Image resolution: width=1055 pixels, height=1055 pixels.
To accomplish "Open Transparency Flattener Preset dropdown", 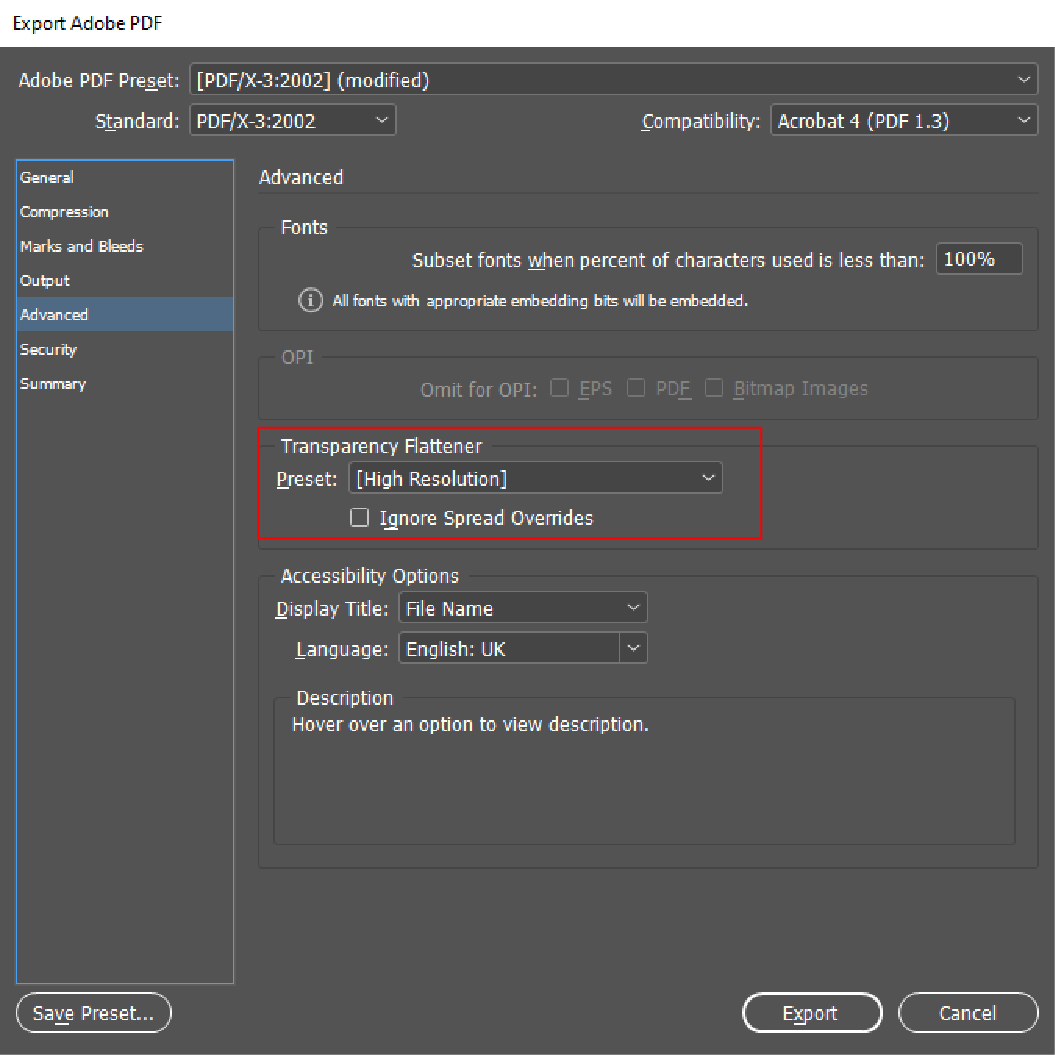I will [x=535, y=479].
